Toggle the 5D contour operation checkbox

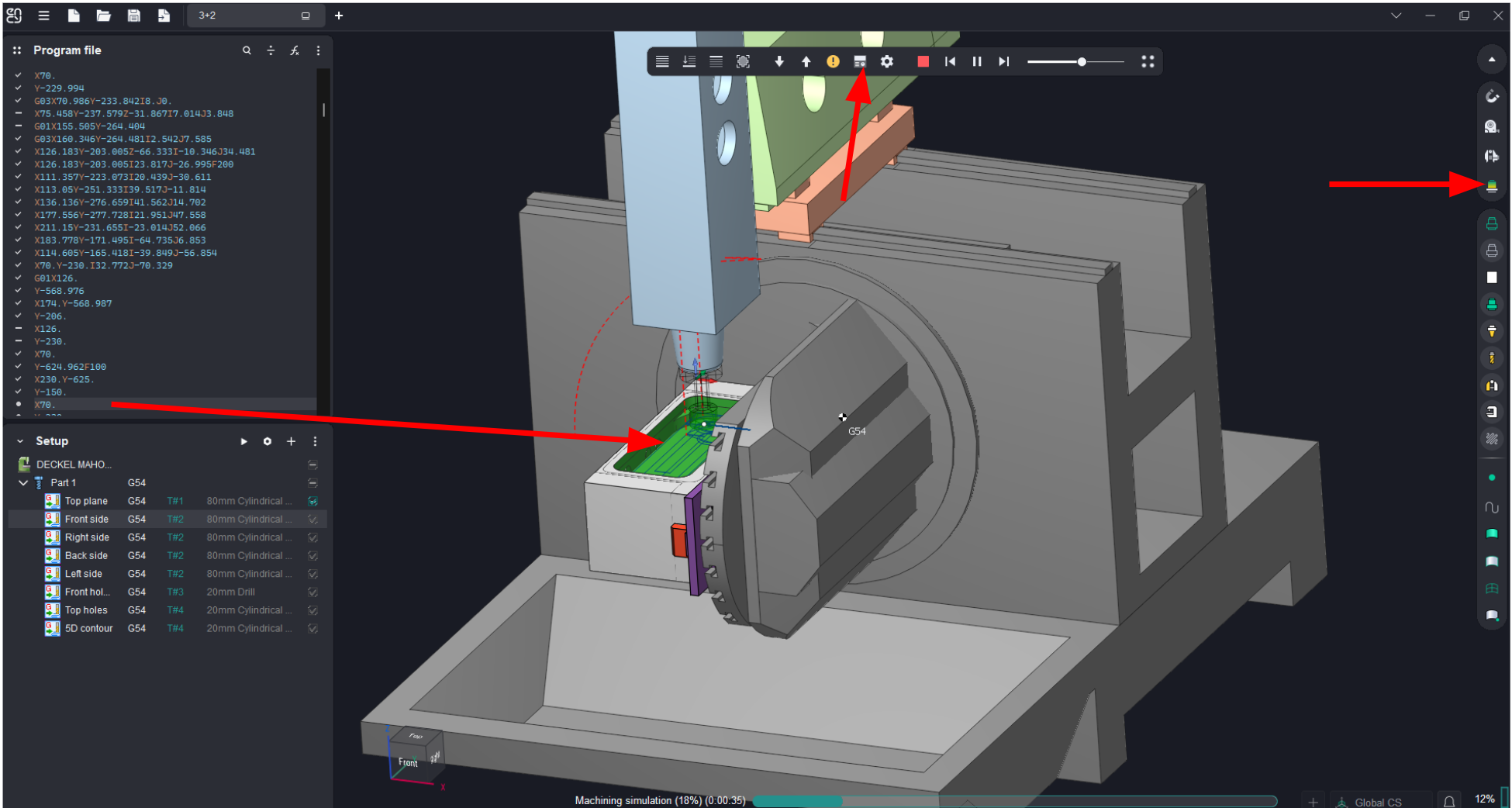coord(313,629)
